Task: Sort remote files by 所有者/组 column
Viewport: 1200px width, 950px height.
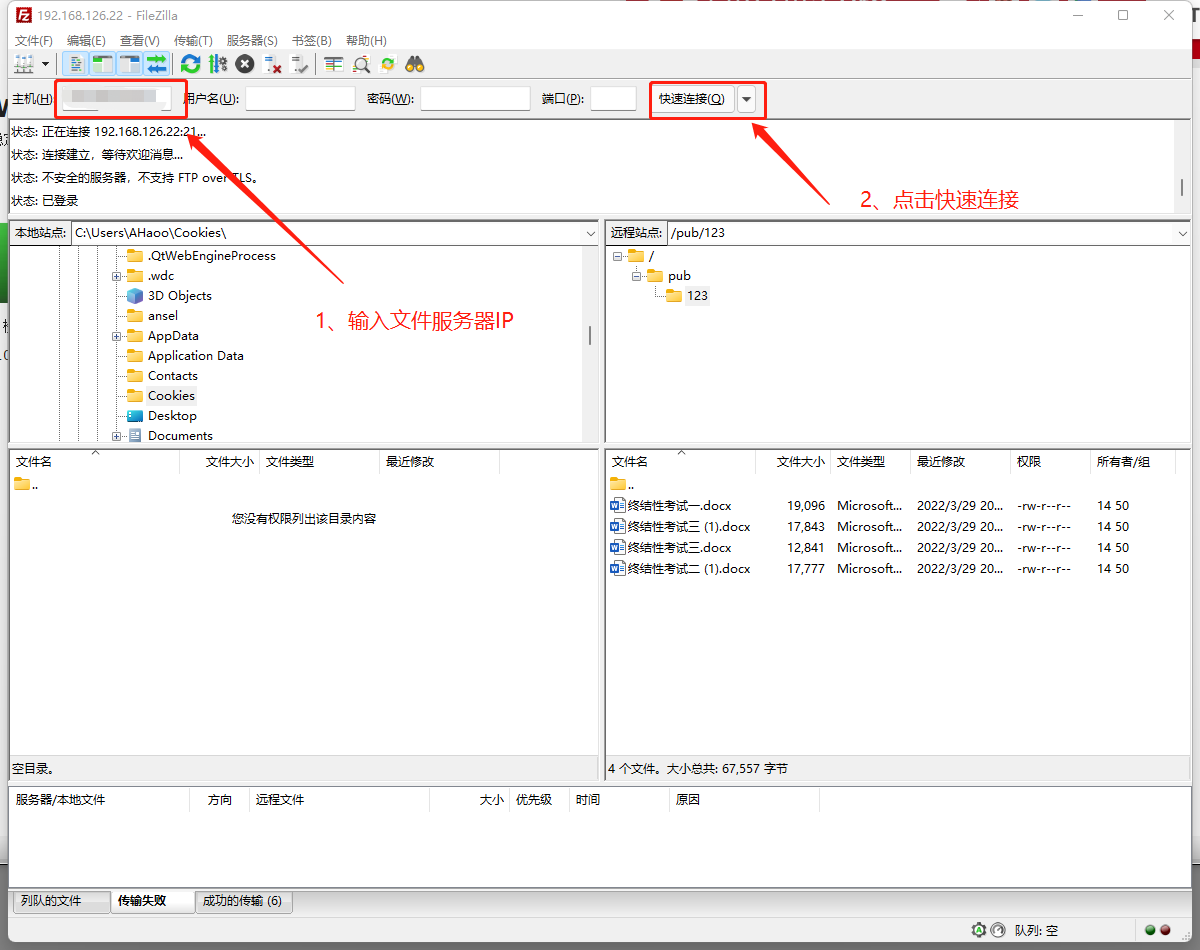Action: click(1123, 462)
